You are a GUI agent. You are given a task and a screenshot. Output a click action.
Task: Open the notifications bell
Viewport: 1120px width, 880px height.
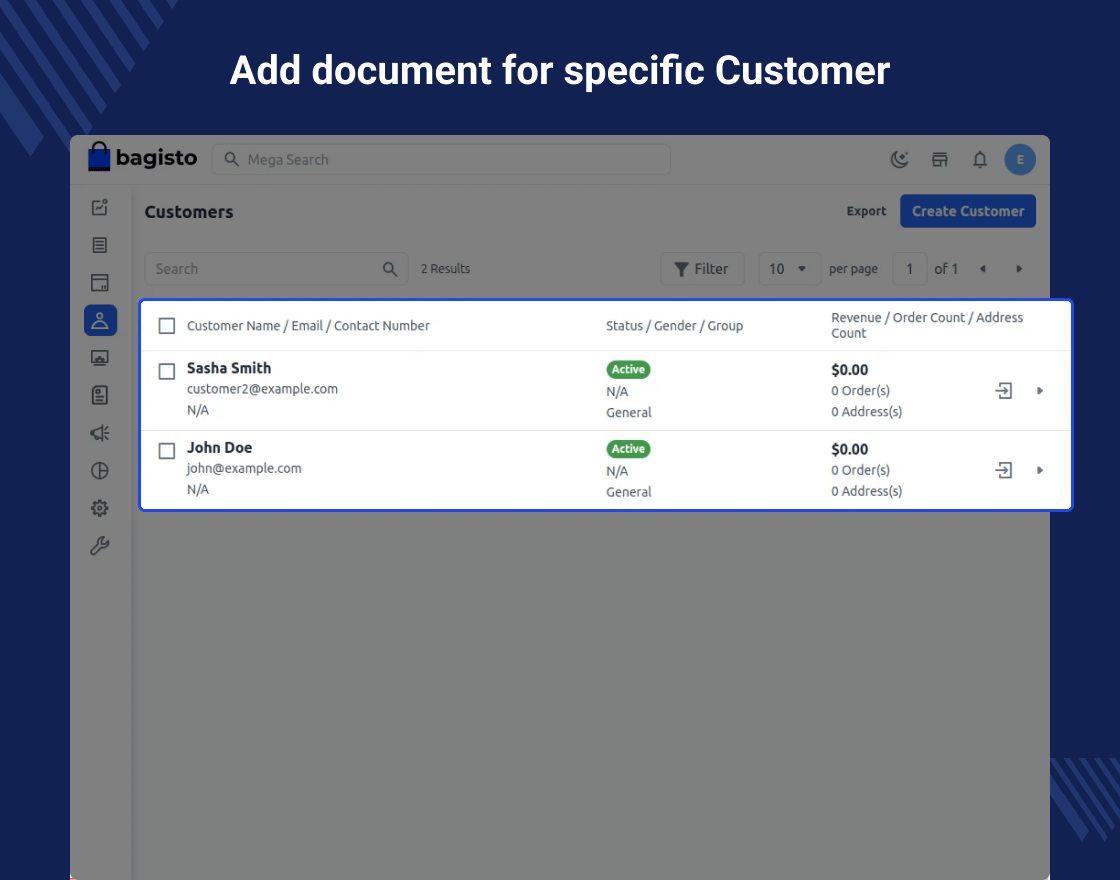click(980, 159)
